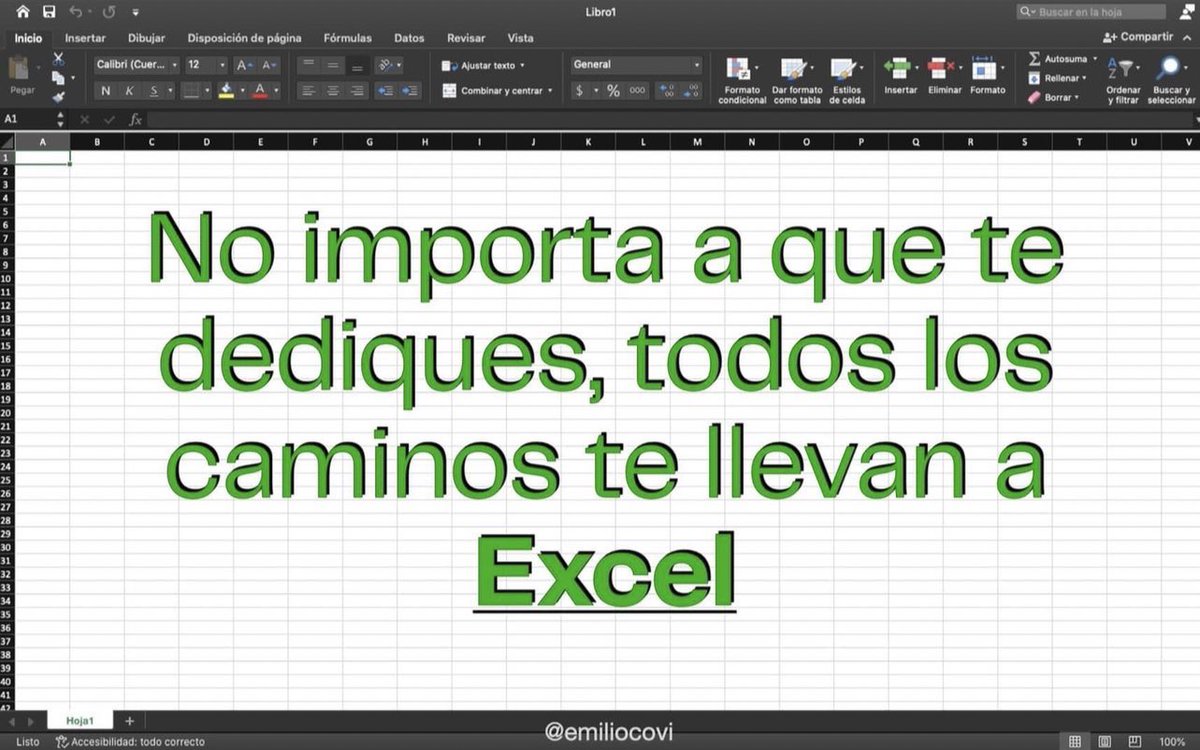The image size is (1200, 750).
Task: Toggle bold N formatting
Action: tap(105, 91)
